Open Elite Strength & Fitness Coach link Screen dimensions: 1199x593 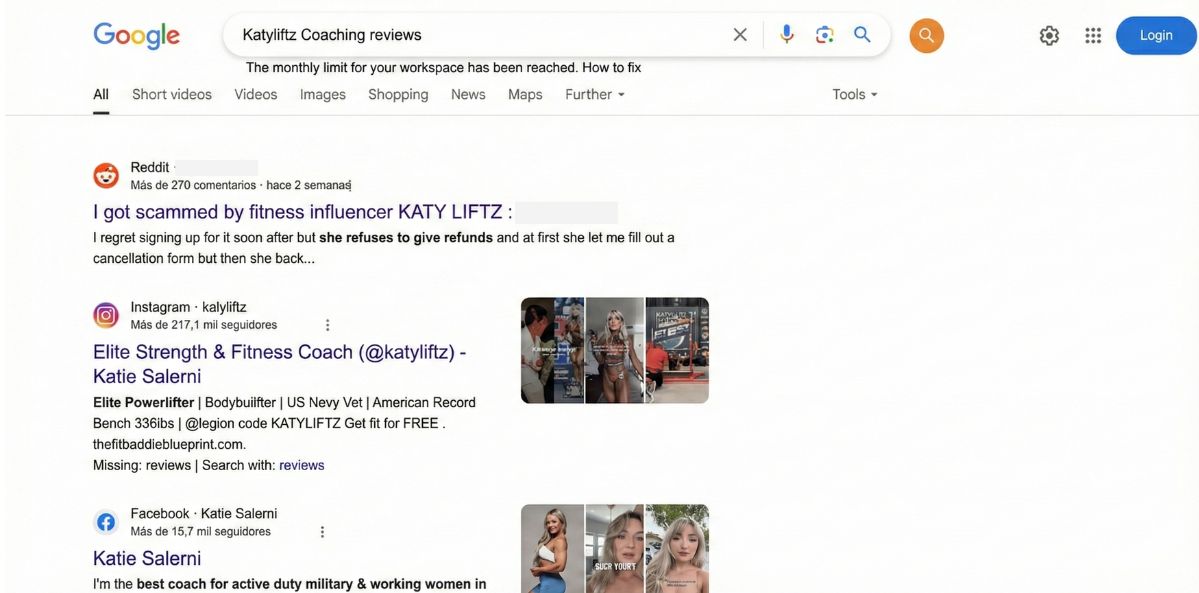point(280,363)
